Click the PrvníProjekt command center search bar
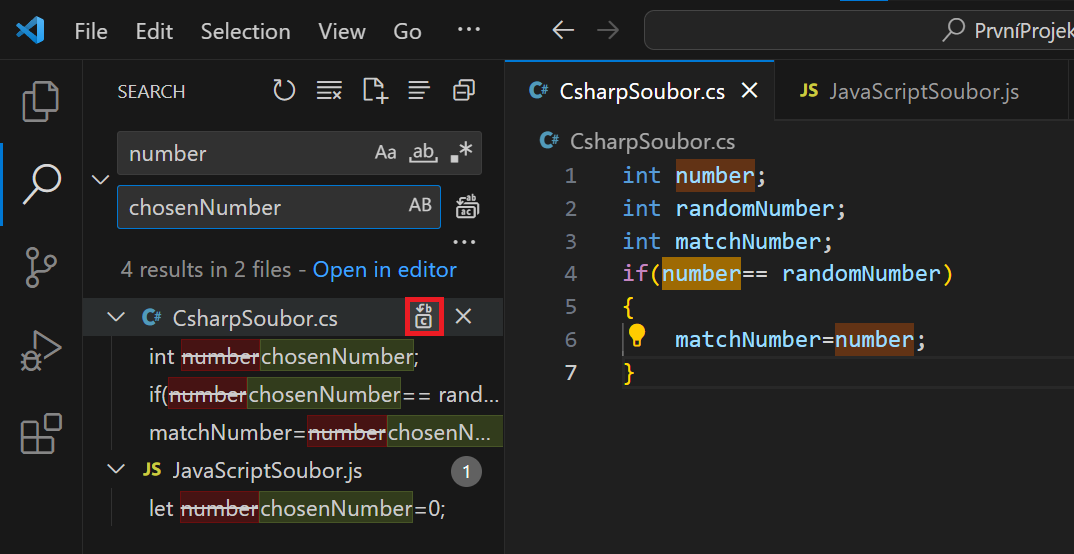This screenshot has width=1074, height=554. click(x=859, y=30)
